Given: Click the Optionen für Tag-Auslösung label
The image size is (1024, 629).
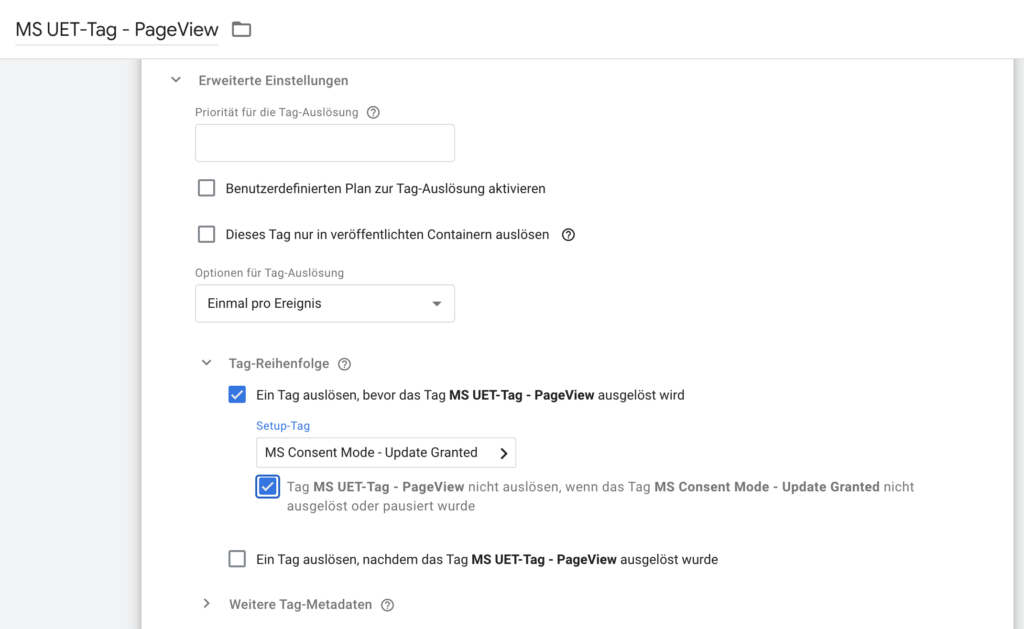Looking at the screenshot, I should (269, 273).
